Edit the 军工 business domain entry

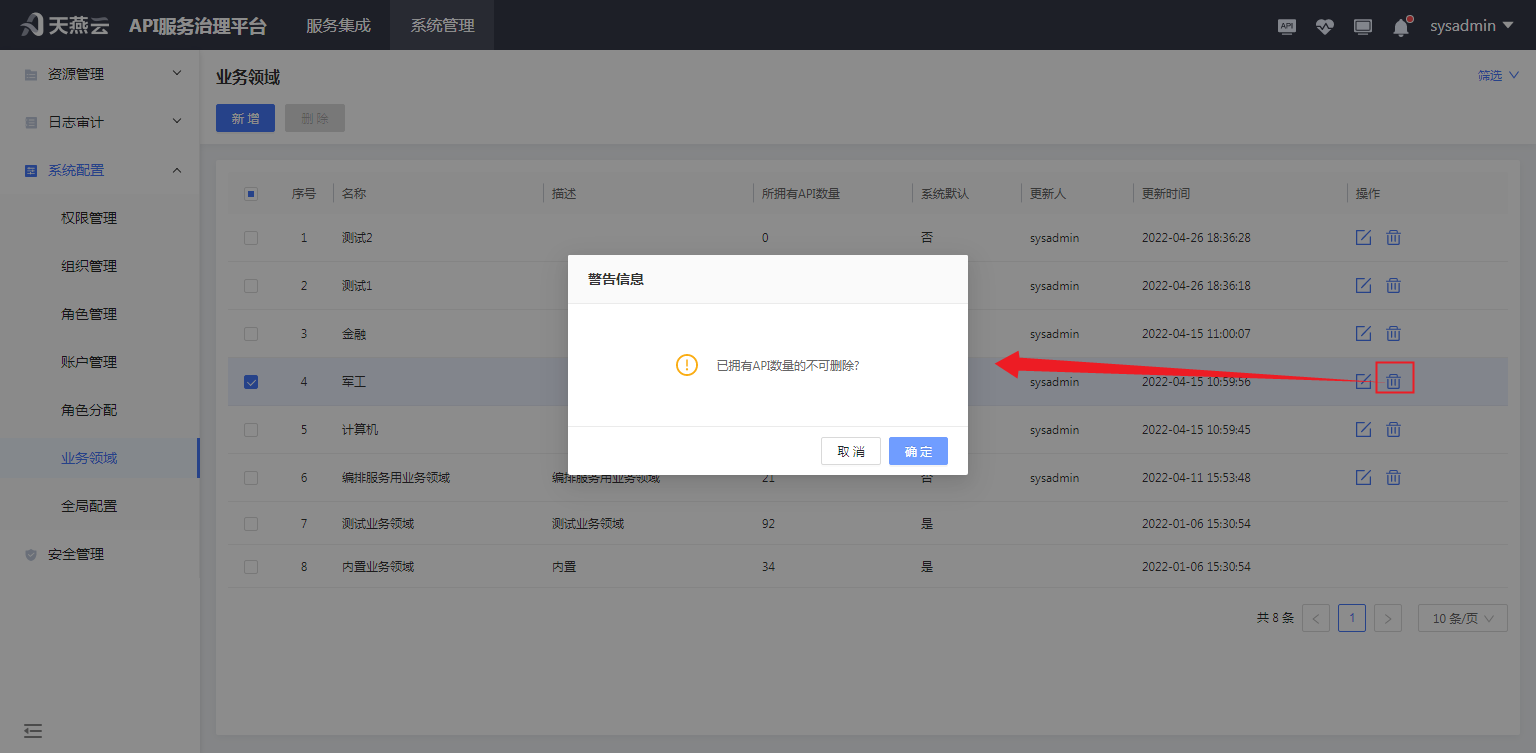(1363, 381)
